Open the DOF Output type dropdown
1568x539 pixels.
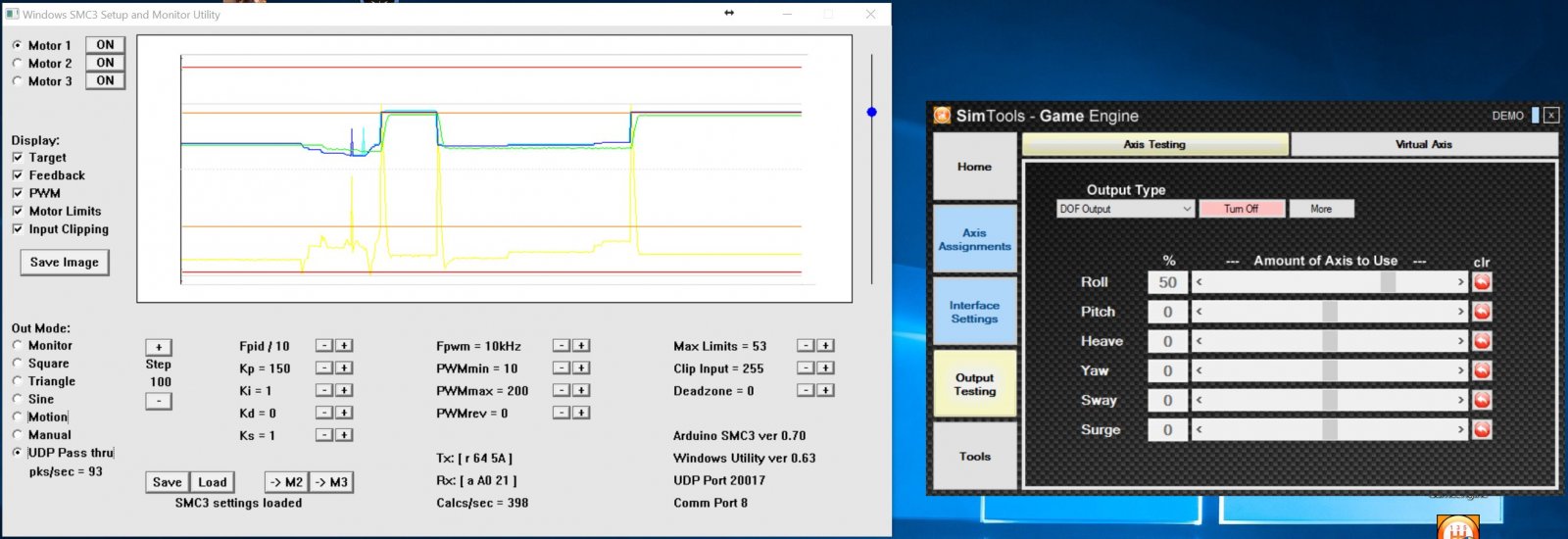click(x=1125, y=209)
